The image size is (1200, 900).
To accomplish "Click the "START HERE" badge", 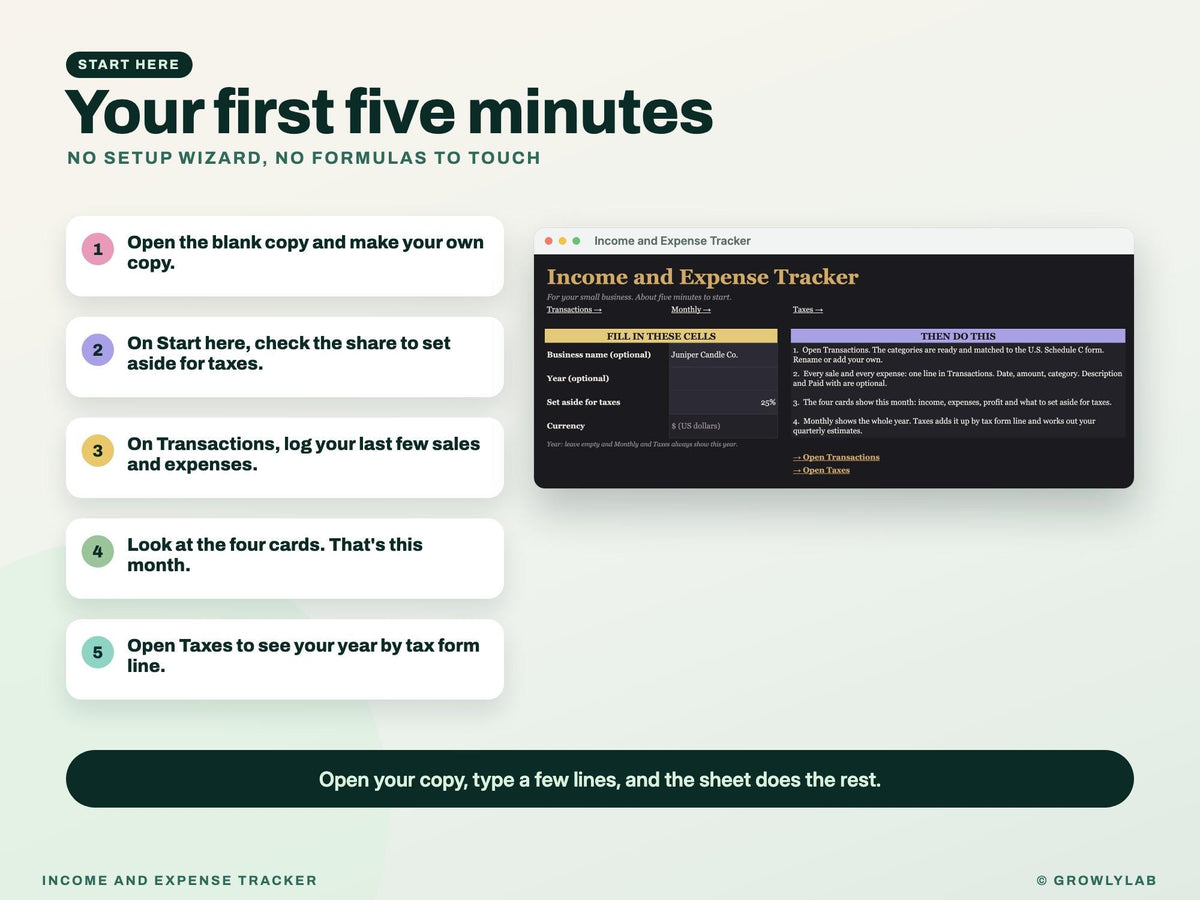I will (129, 65).
